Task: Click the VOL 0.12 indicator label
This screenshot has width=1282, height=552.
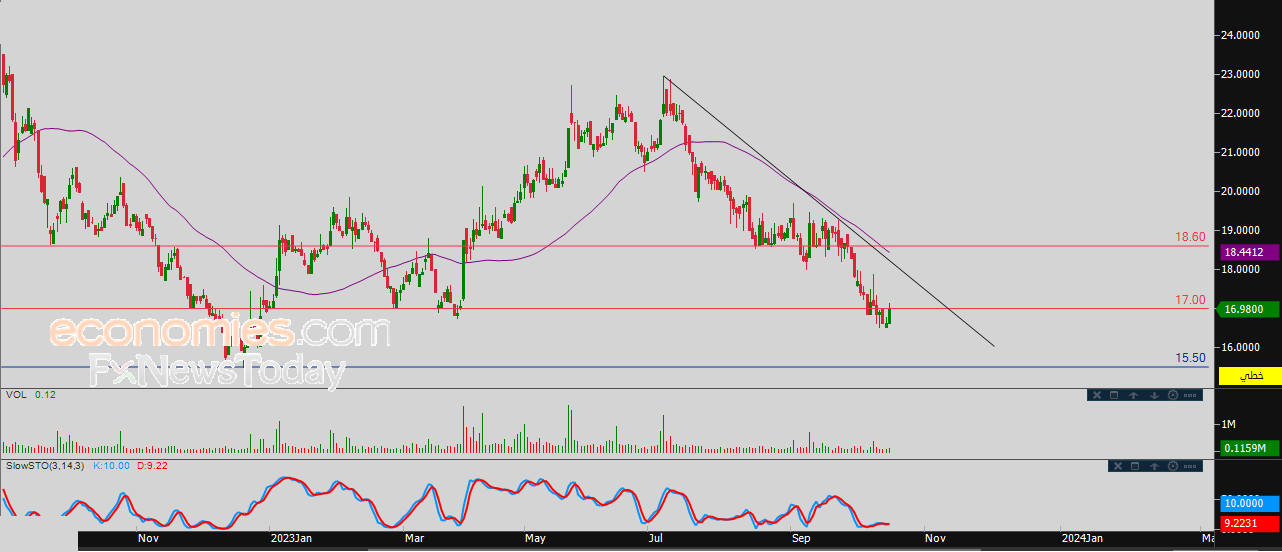Action: pyautogui.click(x=30, y=395)
